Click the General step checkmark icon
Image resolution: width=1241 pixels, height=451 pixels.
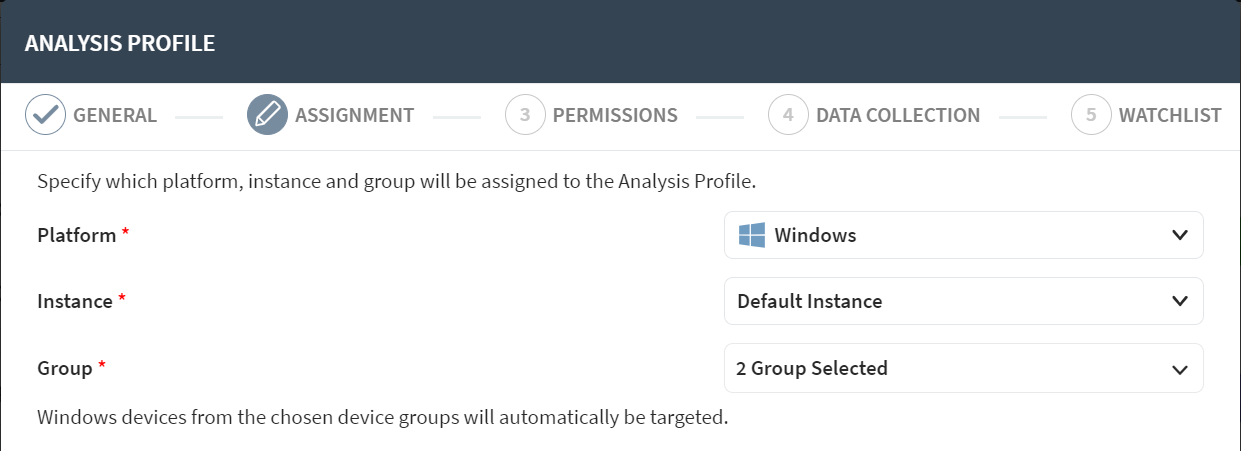tap(44, 115)
